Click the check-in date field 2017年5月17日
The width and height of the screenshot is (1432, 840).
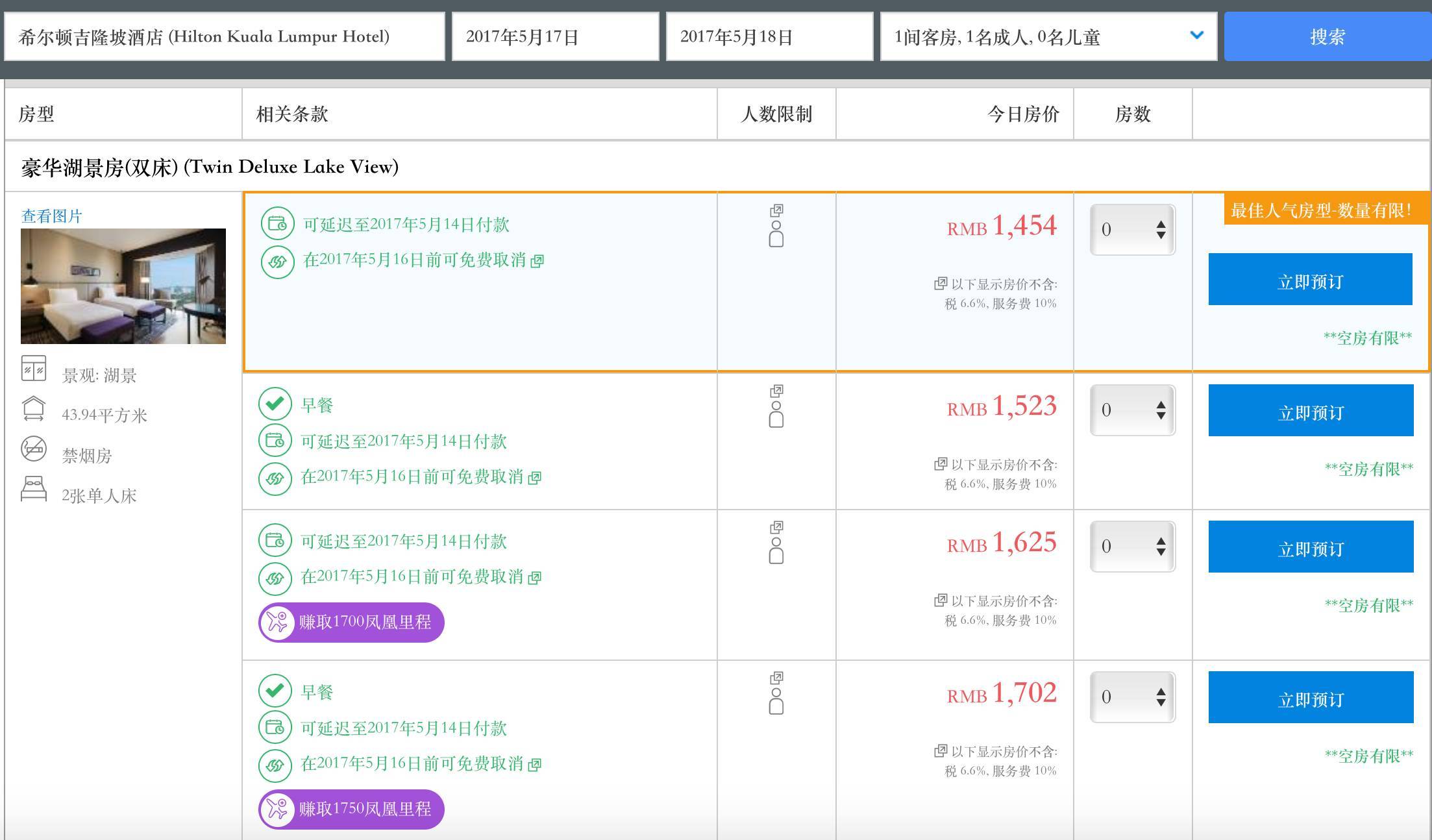pyautogui.click(x=556, y=36)
